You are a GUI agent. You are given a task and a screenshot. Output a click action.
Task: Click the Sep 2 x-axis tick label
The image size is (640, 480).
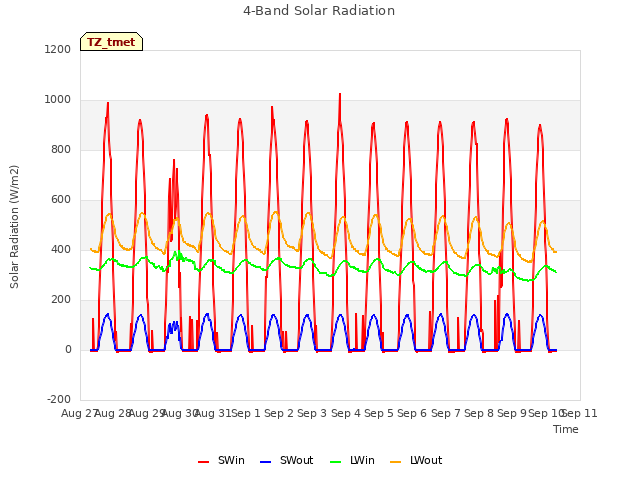click(279, 413)
